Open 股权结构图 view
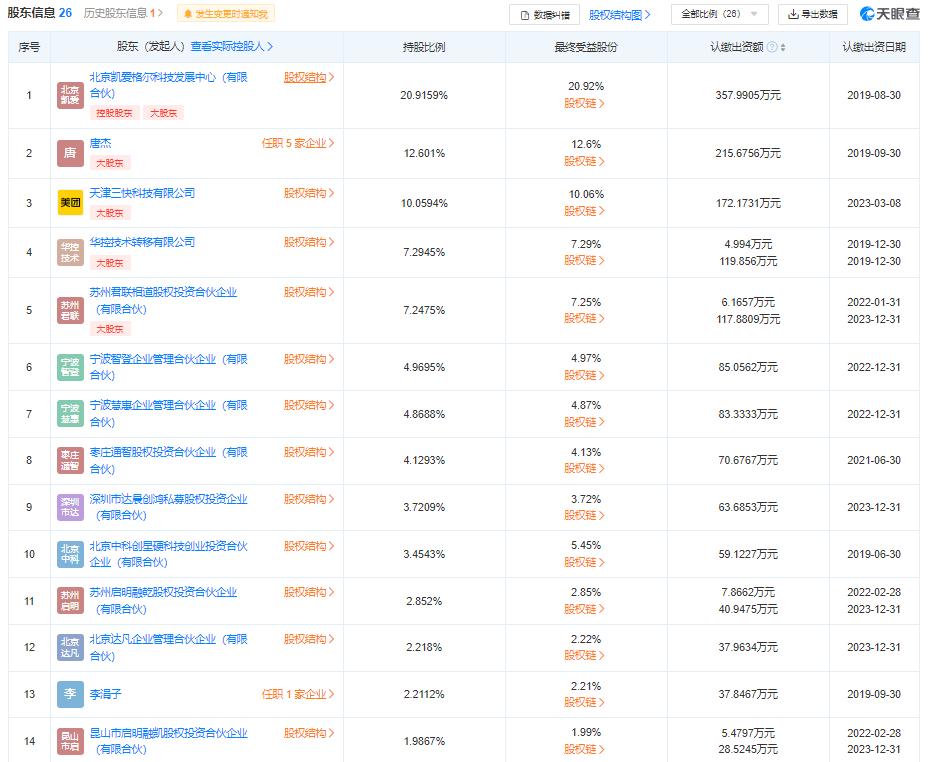The image size is (931, 762). pyautogui.click(x=619, y=15)
